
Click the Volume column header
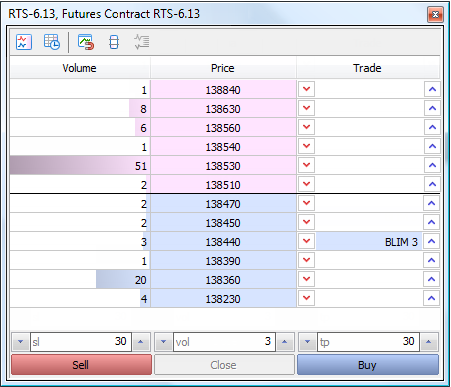[x=80, y=68]
